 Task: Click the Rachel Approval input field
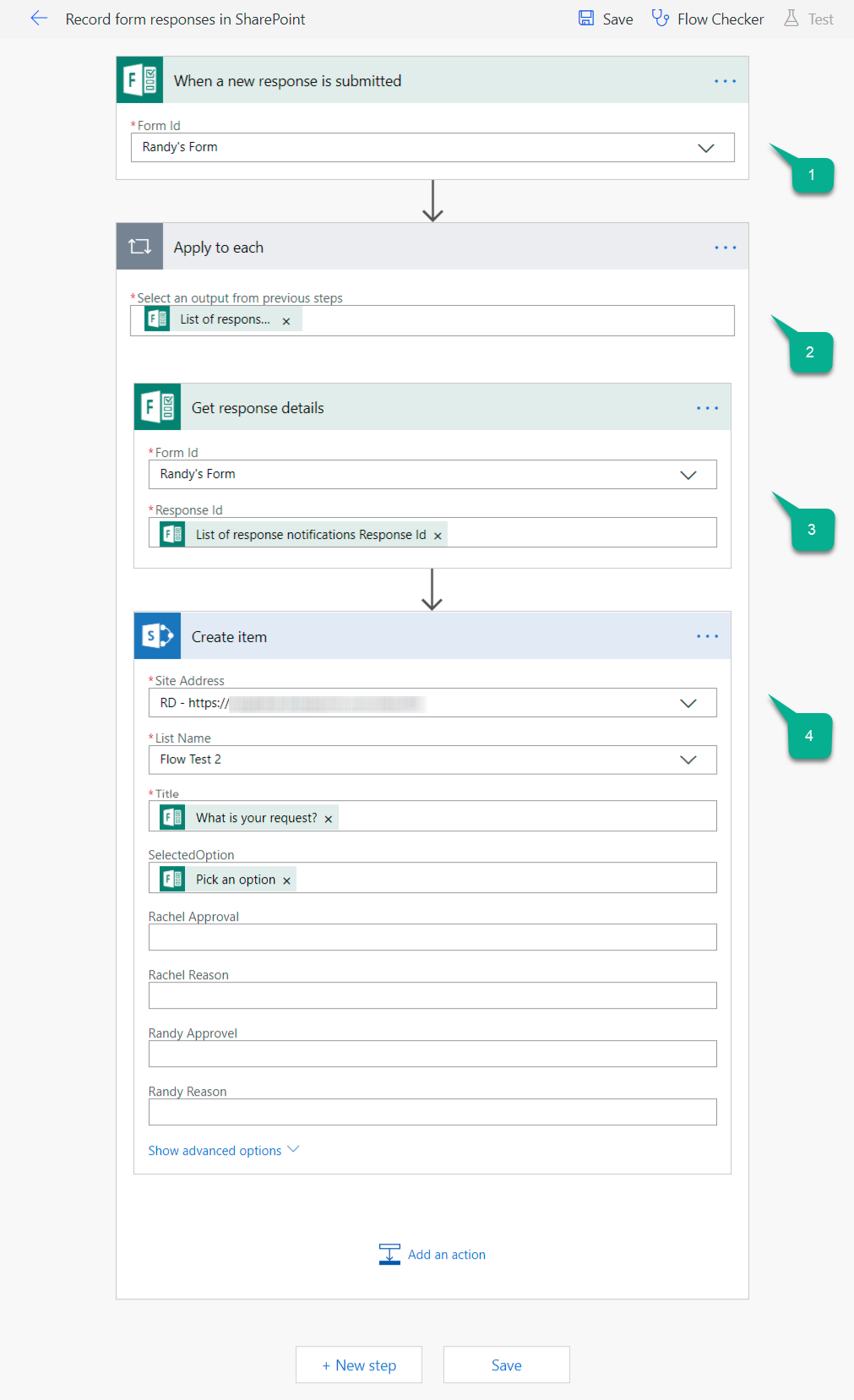(432, 937)
